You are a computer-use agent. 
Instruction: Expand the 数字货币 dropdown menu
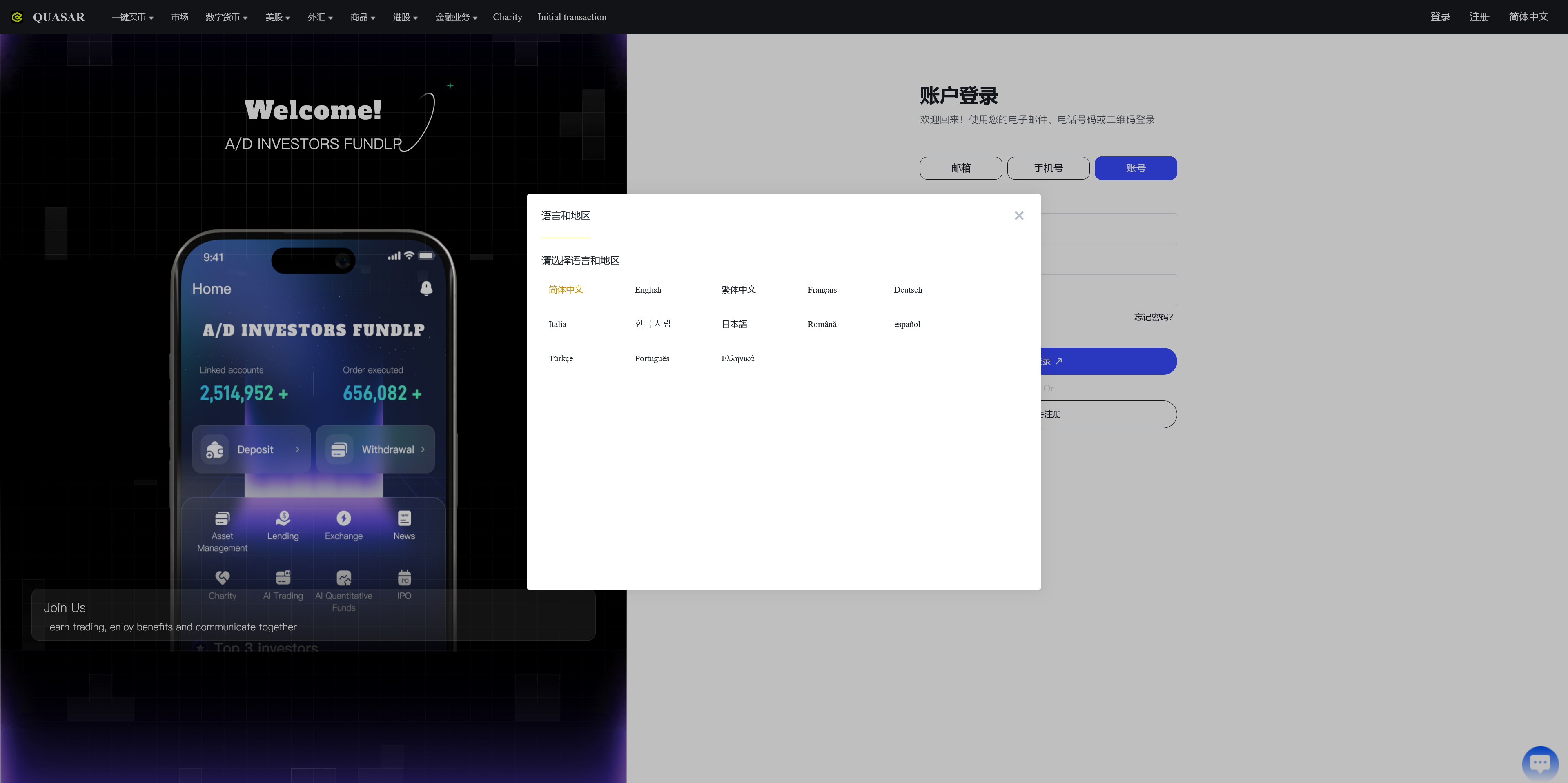click(227, 17)
